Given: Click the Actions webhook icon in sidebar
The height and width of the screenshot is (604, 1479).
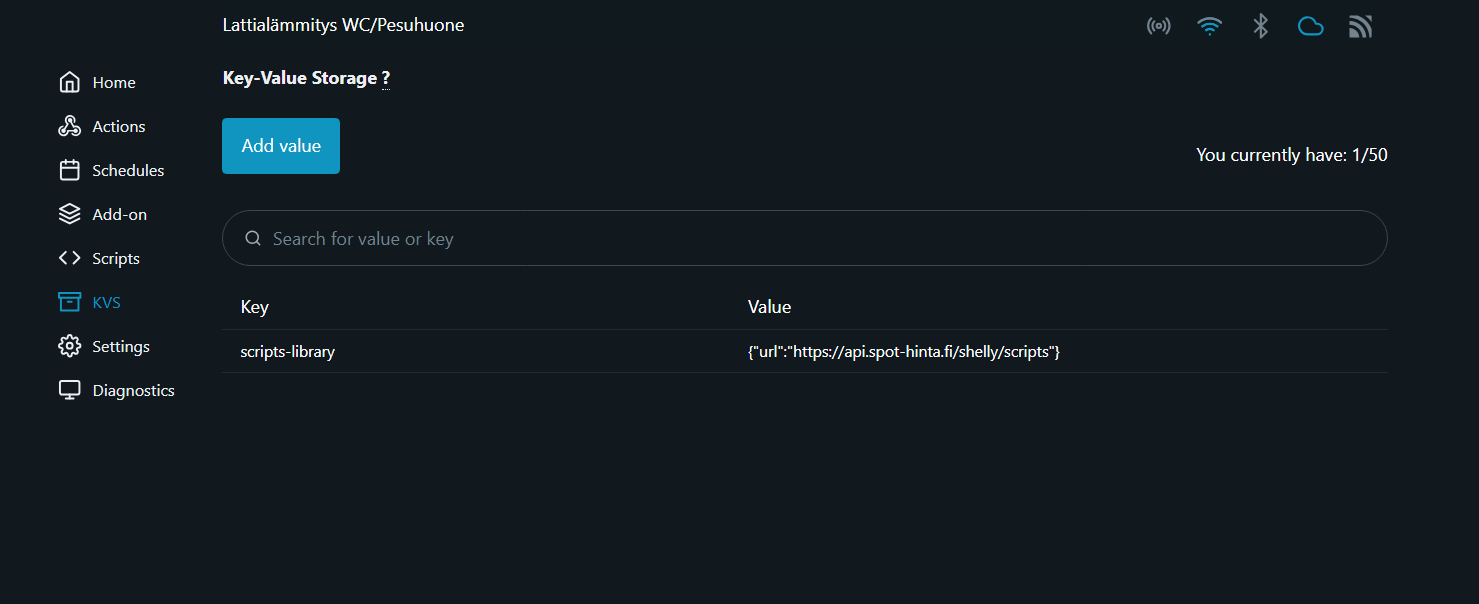Looking at the screenshot, I should tap(69, 126).
